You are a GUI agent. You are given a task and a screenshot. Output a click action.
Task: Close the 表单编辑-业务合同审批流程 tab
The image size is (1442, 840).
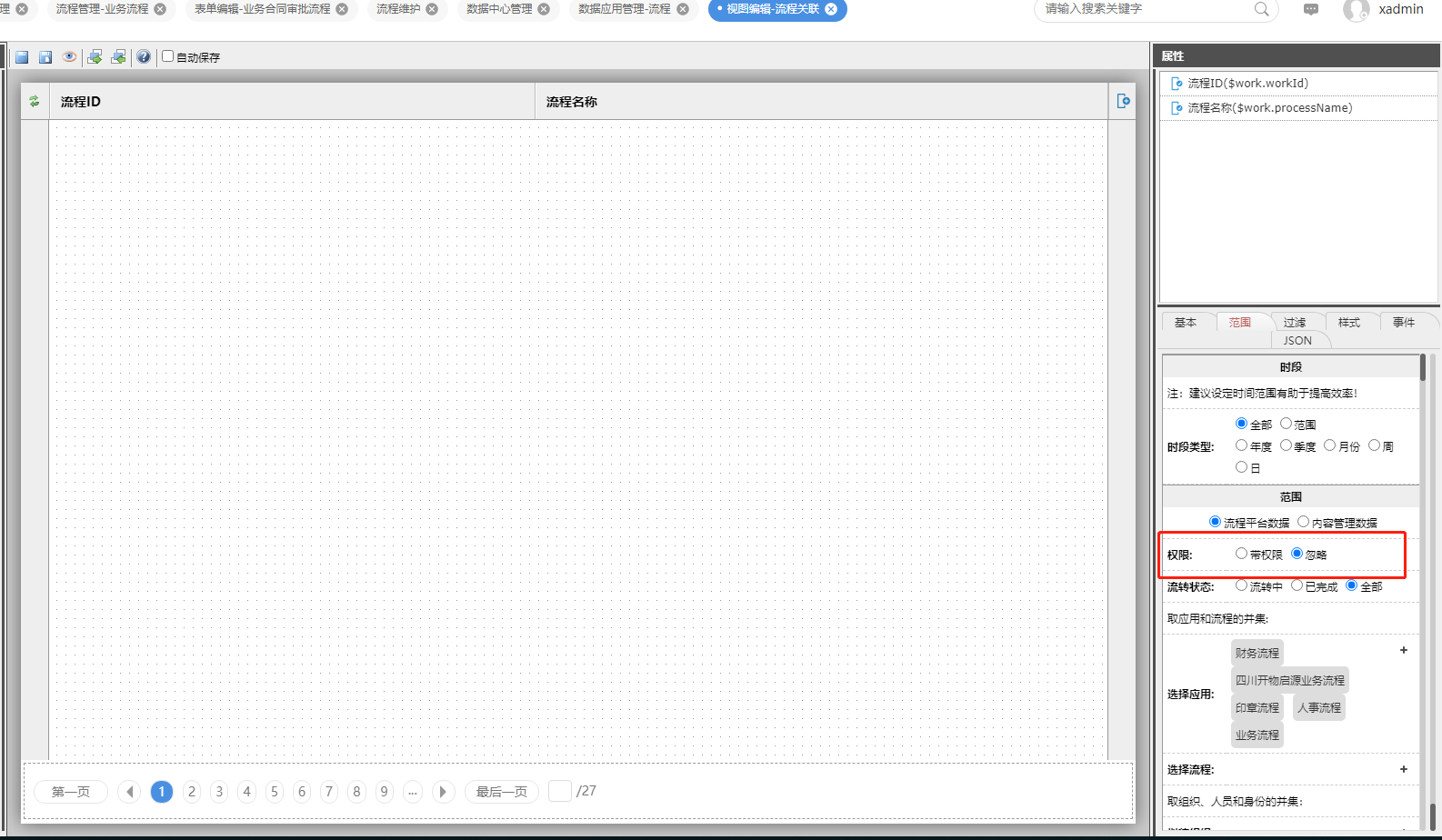pyautogui.click(x=342, y=9)
